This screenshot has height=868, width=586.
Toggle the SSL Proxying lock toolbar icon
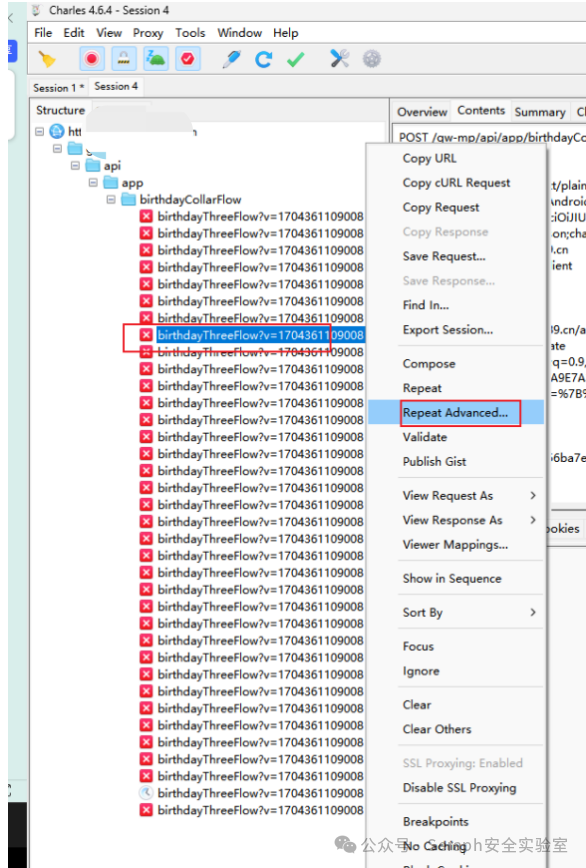point(123,59)
